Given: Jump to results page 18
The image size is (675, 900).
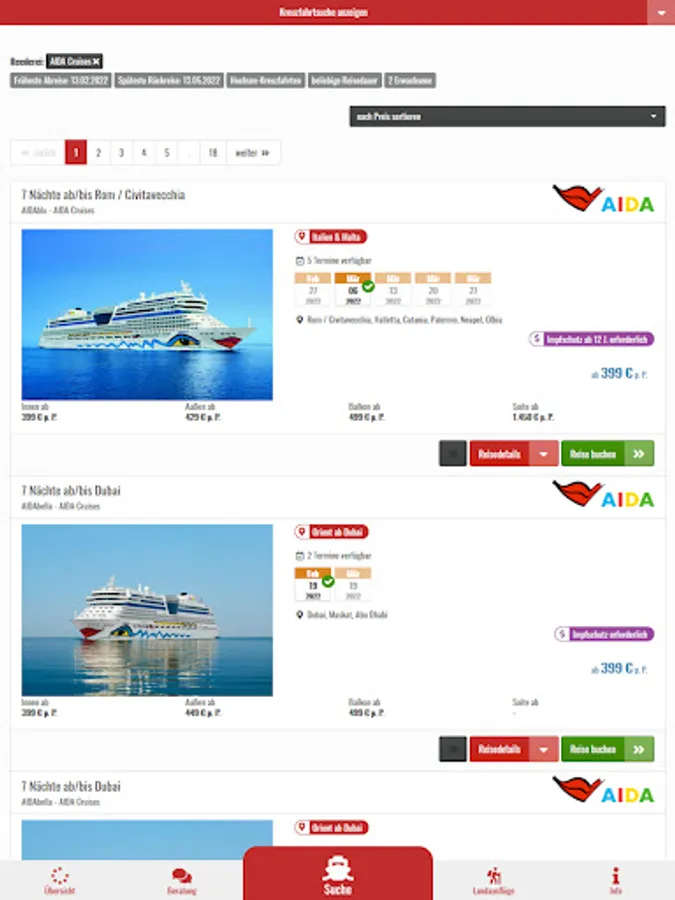Looking at the screenshot, I should coord(213,153).
